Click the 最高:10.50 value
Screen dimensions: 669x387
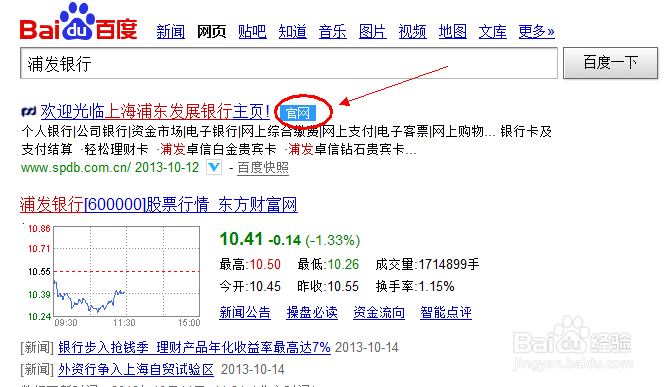(x=250, y=265)
